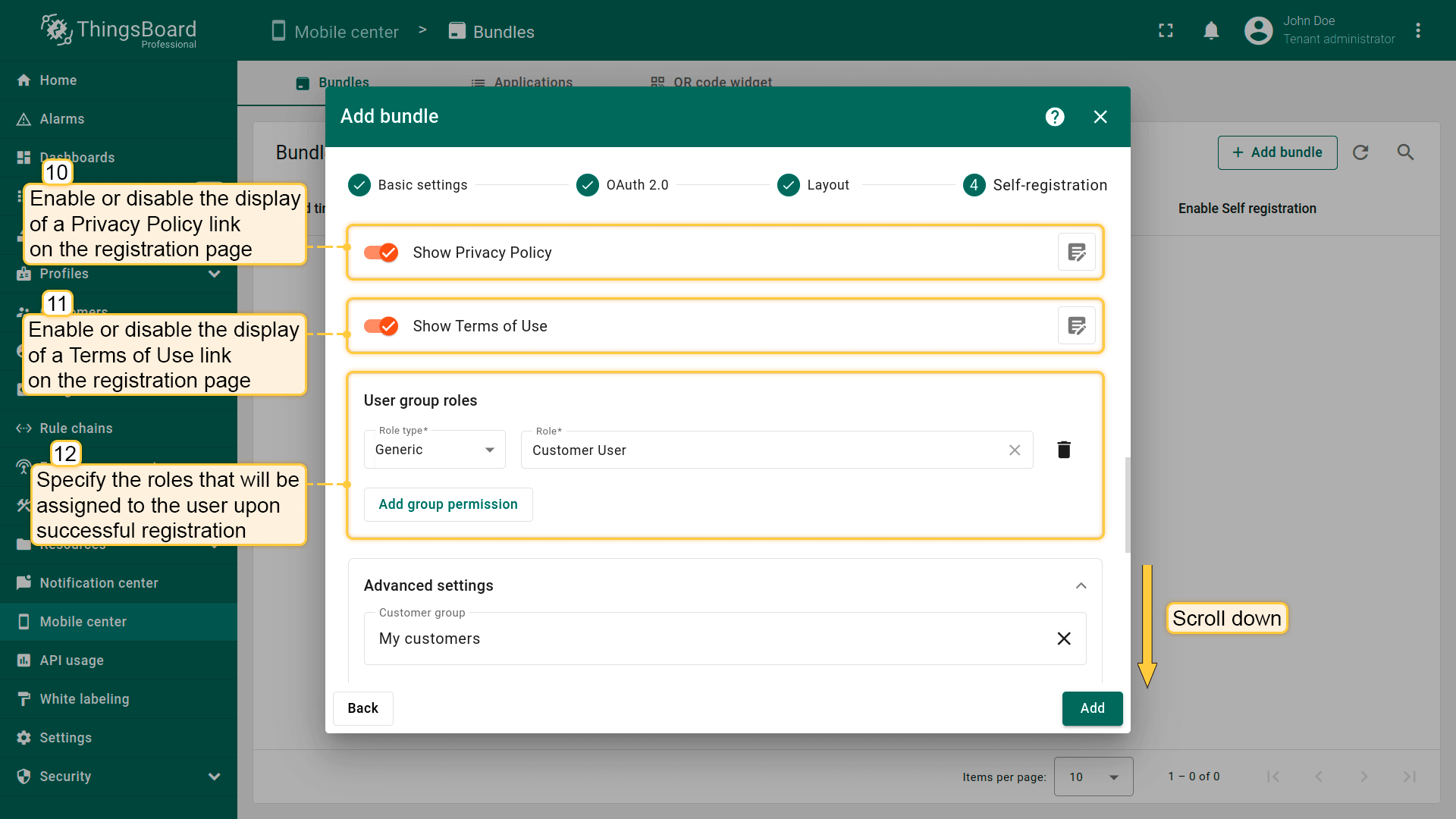Image resolution: width=1456 pixels, height=819 pixels.
Task: Open the help icon in Add bundle dialog
Action: click(x=1055, y=117)
